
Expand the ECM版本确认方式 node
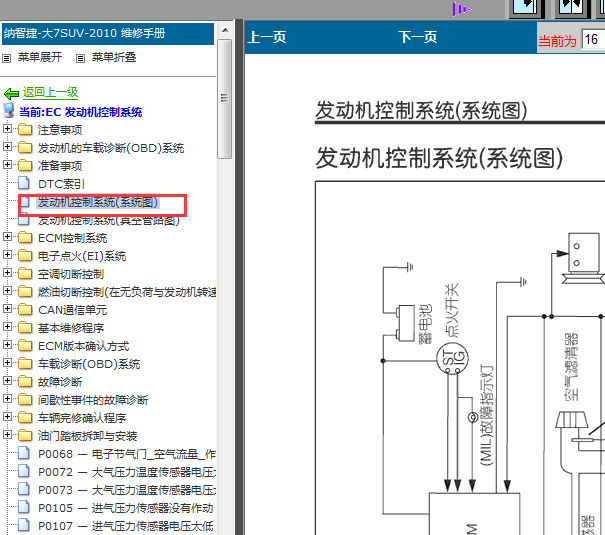pos(7,344)
